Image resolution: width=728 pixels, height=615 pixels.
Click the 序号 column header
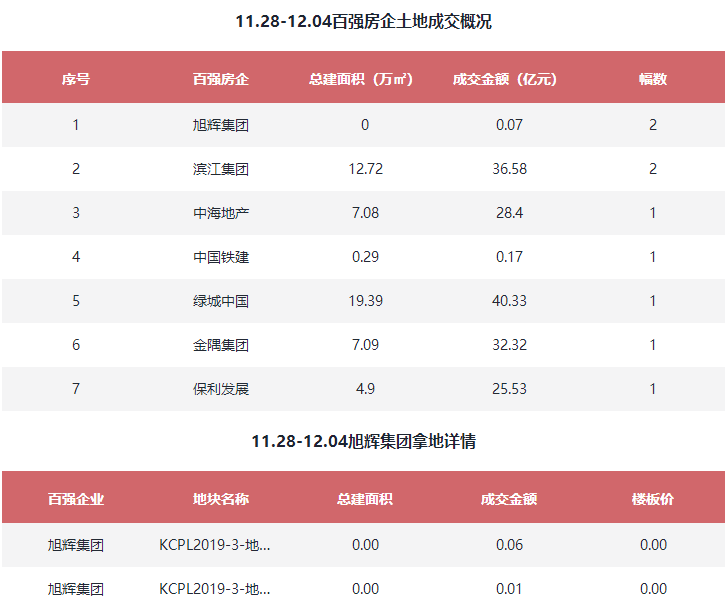[76, 79]
